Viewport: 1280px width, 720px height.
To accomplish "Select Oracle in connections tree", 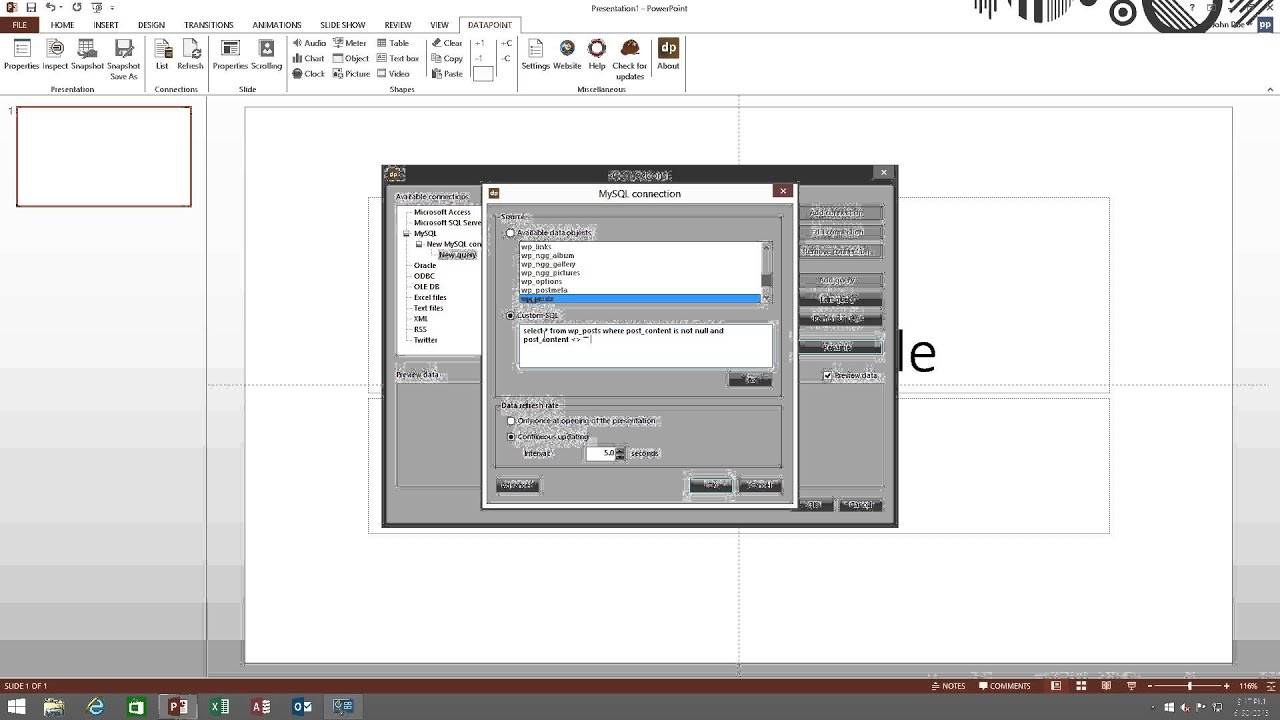I will [x=425, y=266].
